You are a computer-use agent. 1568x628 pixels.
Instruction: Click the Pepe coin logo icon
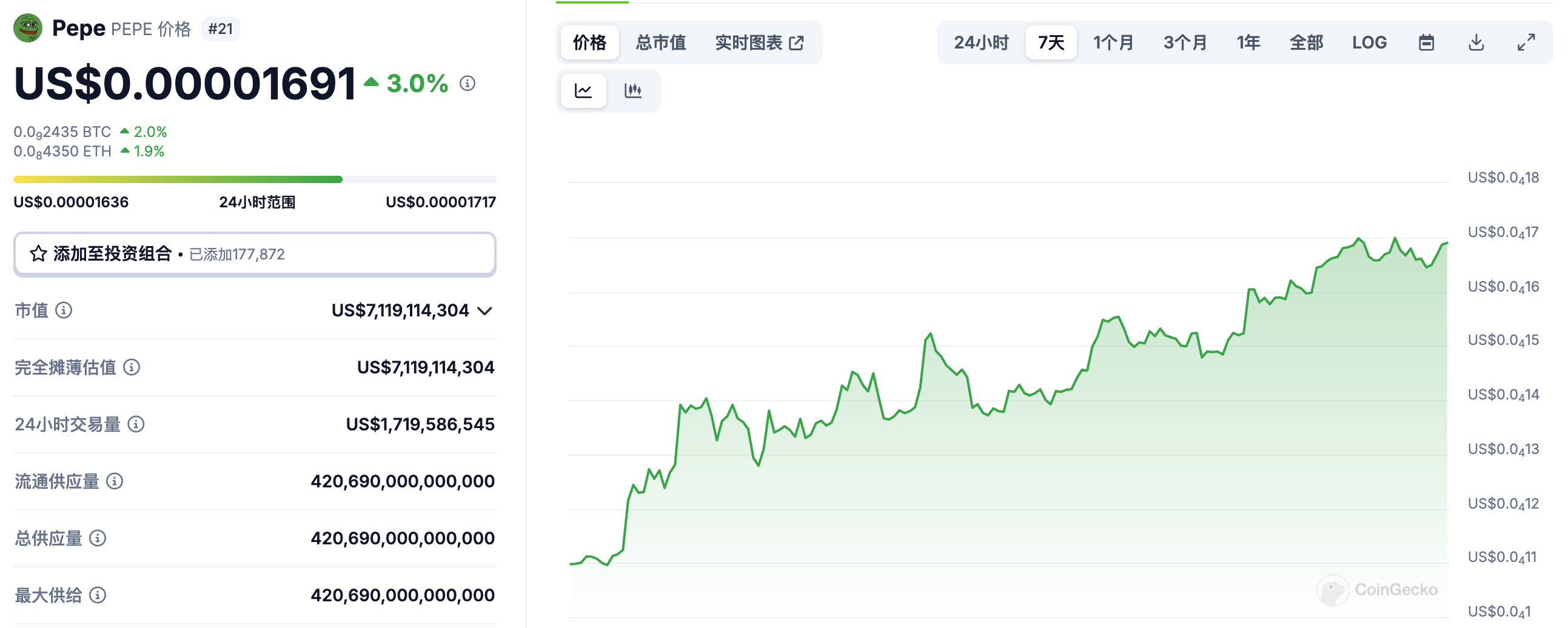[x=28, y=28]
